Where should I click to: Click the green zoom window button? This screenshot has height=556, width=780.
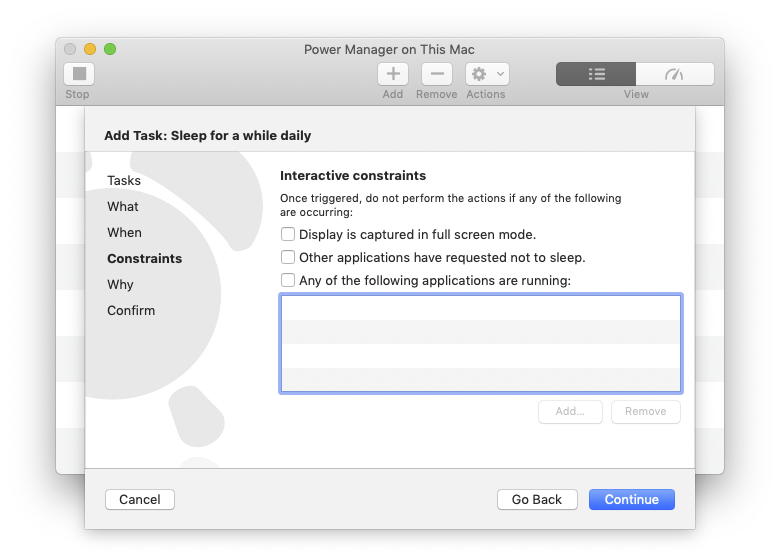tap(110, 49)
